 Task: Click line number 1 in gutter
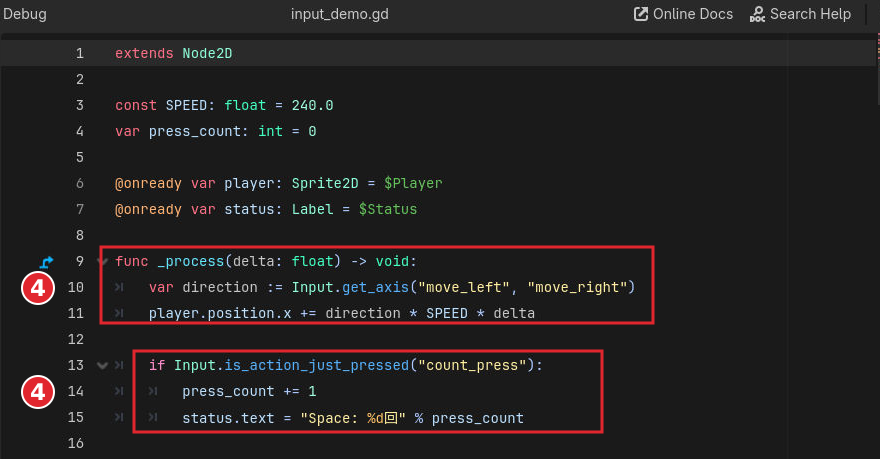coord(80,53)
